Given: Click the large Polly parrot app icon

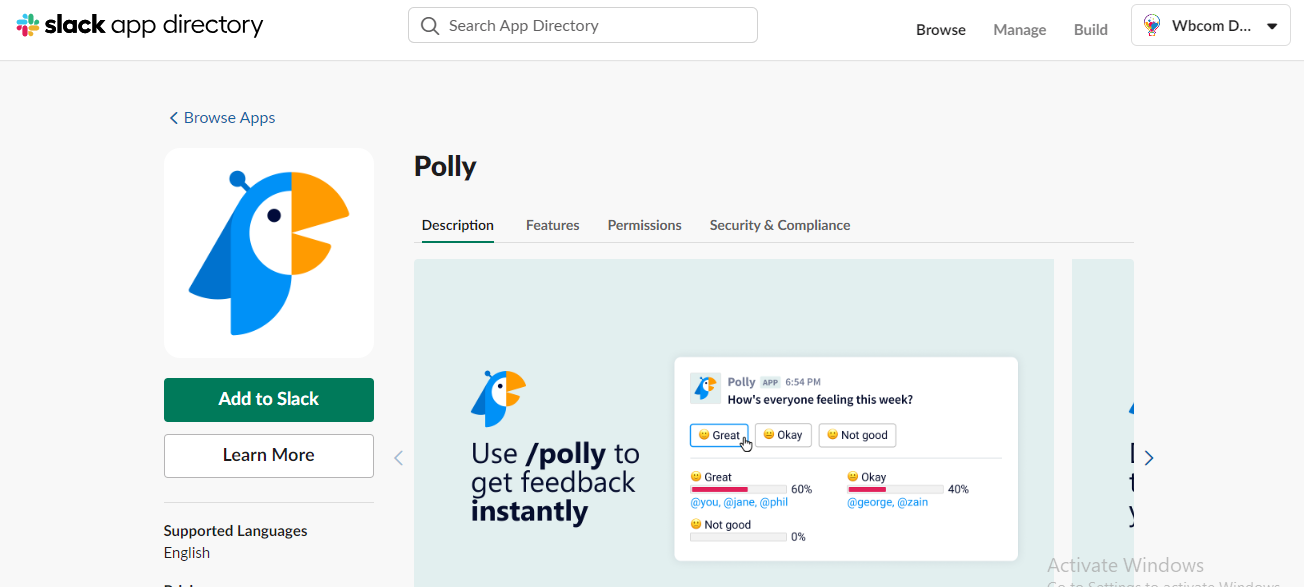Looking at the screenshot, I should coord(269,253).
